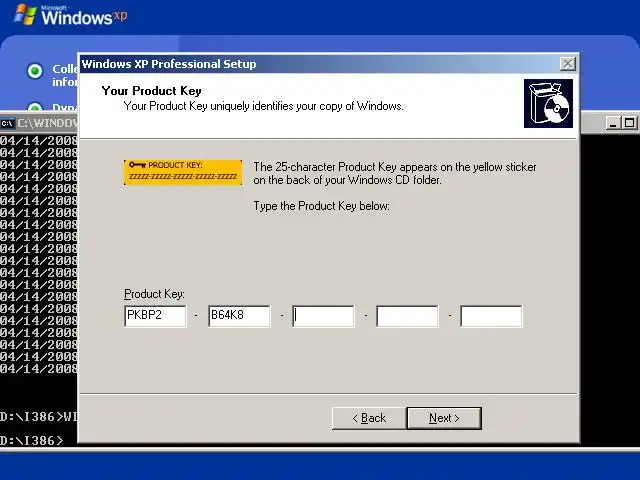This screenshot has height=480, width=640.
Task: Maximize the command prompt window
Action: coord(629,123)
